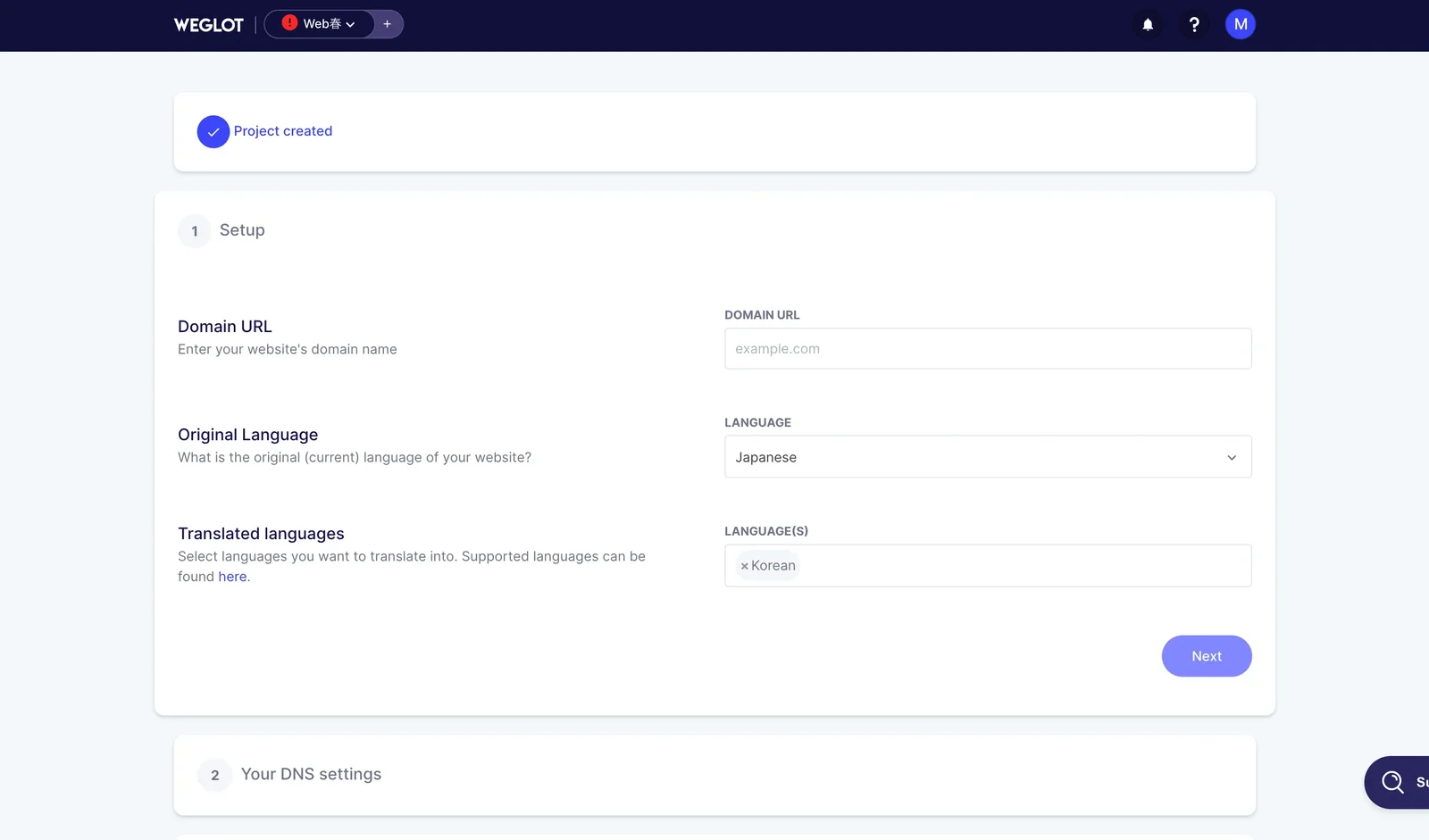
Task: Open the help question mark menu
Action: [1194, 25]
